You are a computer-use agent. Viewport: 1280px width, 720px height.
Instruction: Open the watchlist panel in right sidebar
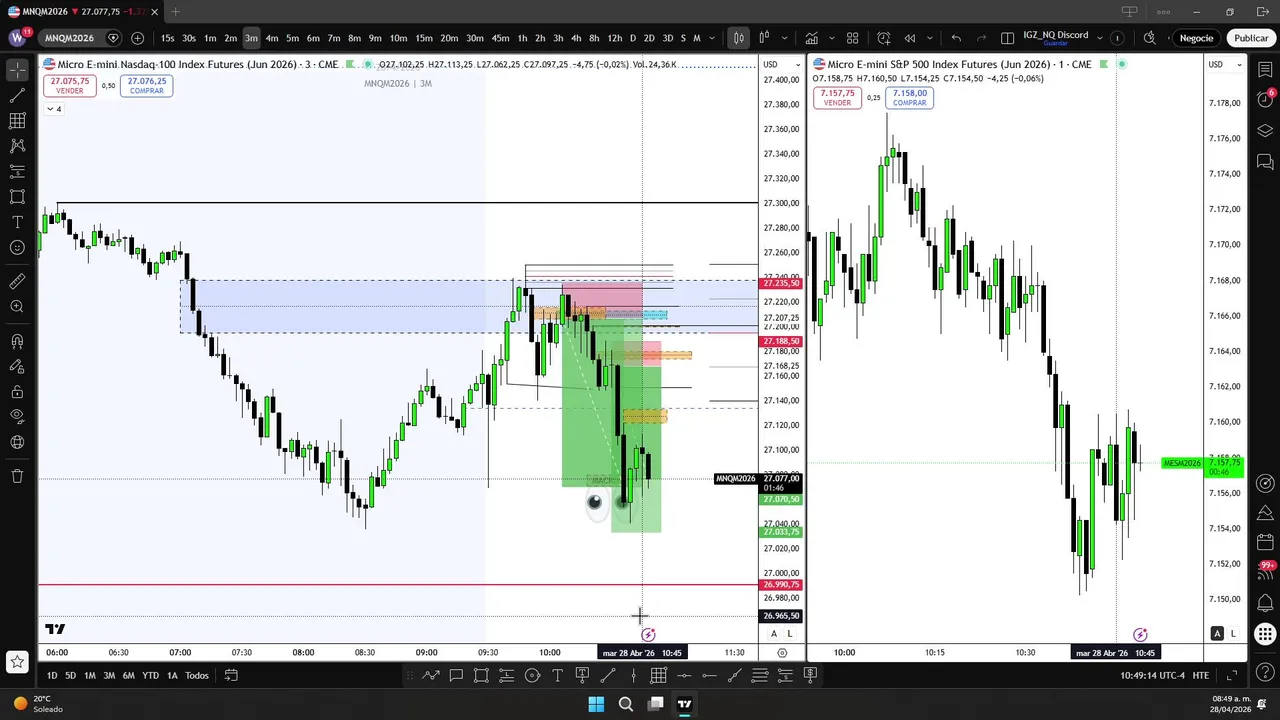(x=1265, y=71)
